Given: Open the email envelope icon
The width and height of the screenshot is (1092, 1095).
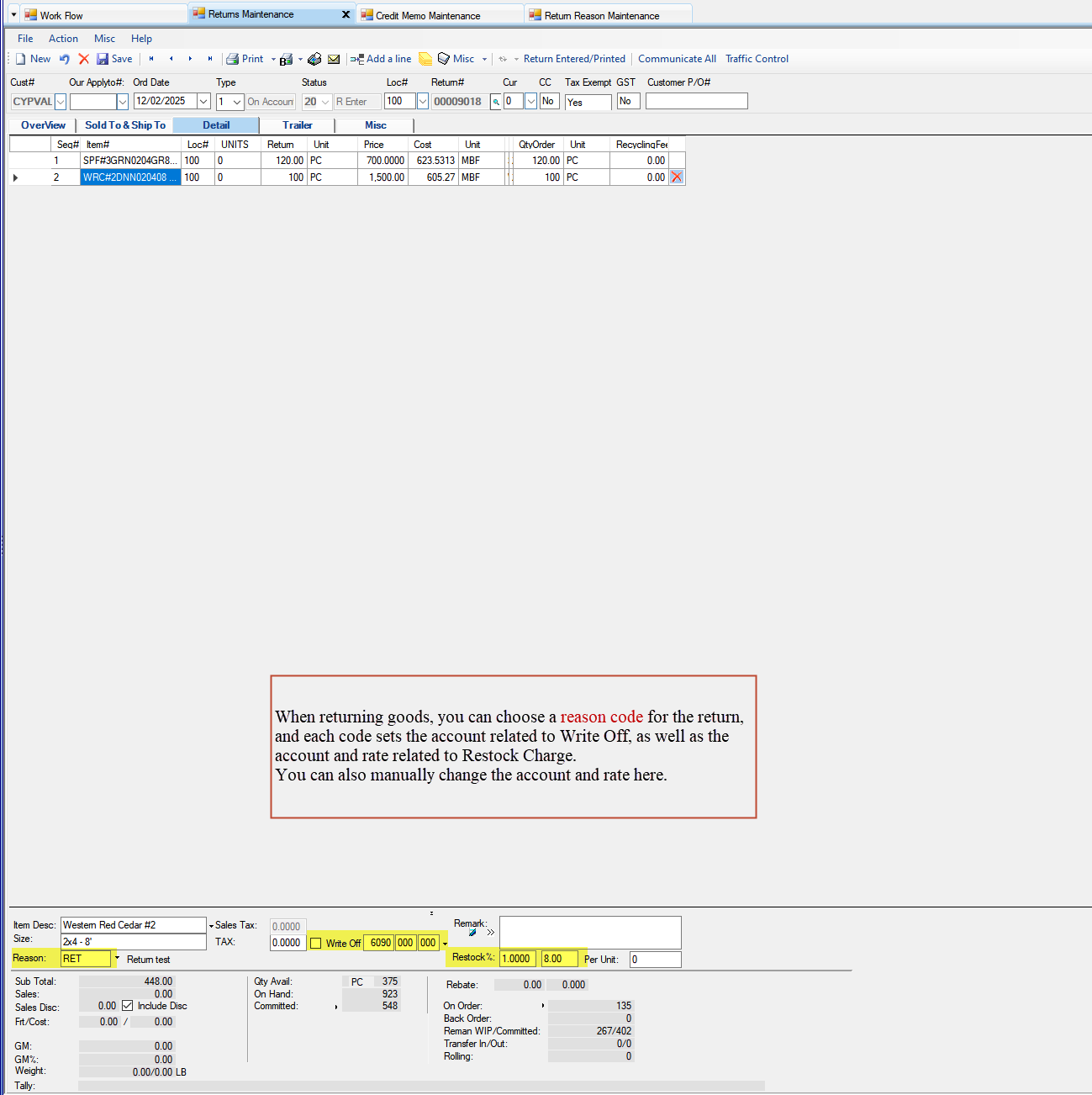Looking at the screenshot, I should (334, 58).
